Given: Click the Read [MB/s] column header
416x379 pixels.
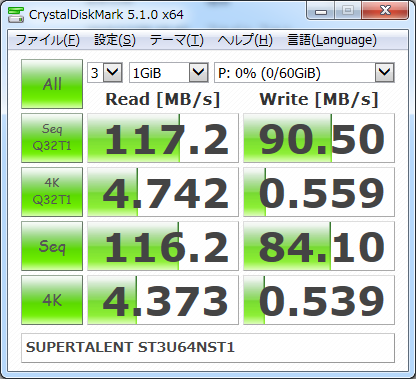Looking at the screenshot, I should click(x=163, y=99).
